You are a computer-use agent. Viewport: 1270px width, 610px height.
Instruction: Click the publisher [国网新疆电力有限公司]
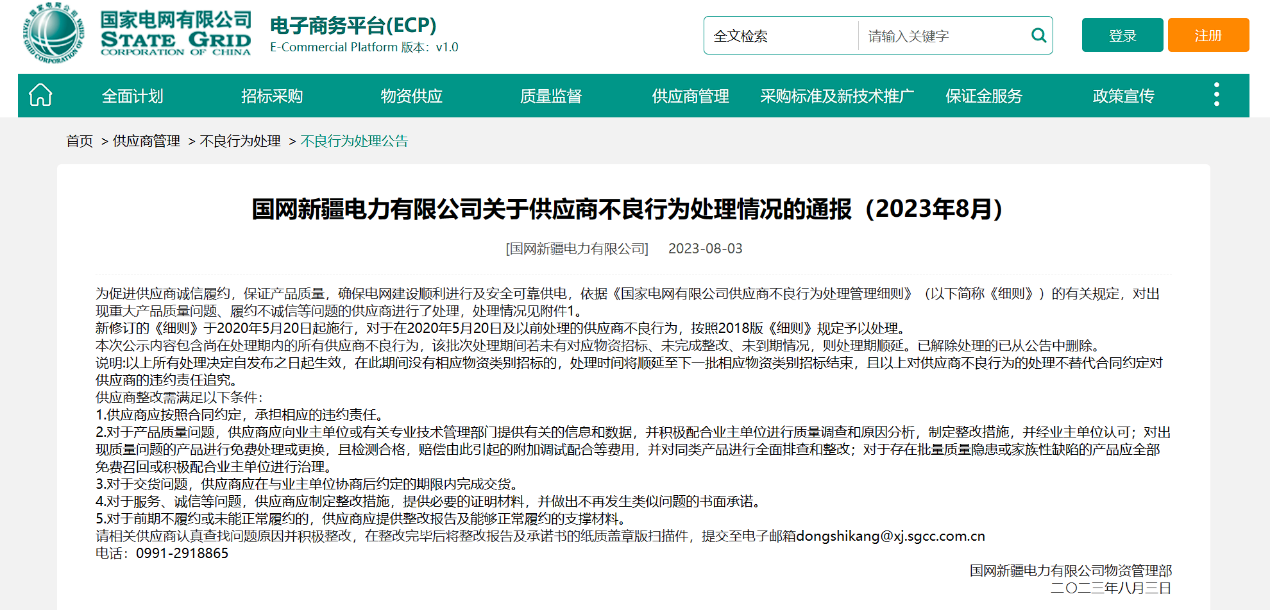tap(577, 248)
